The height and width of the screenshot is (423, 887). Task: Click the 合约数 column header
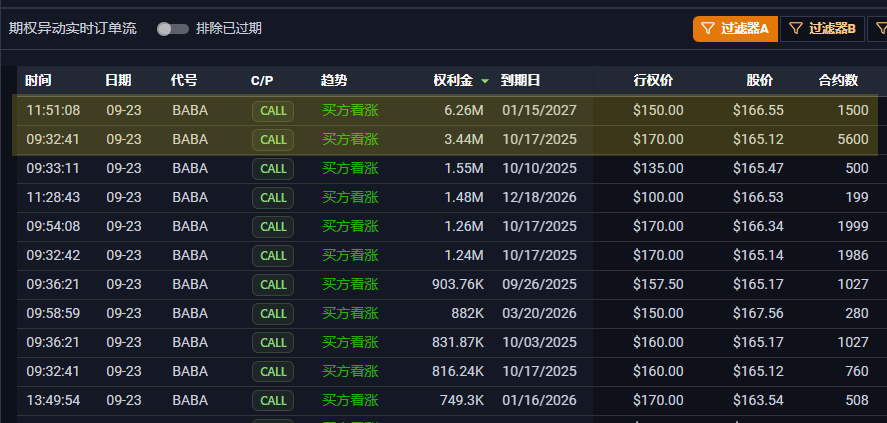coord(838,80)
